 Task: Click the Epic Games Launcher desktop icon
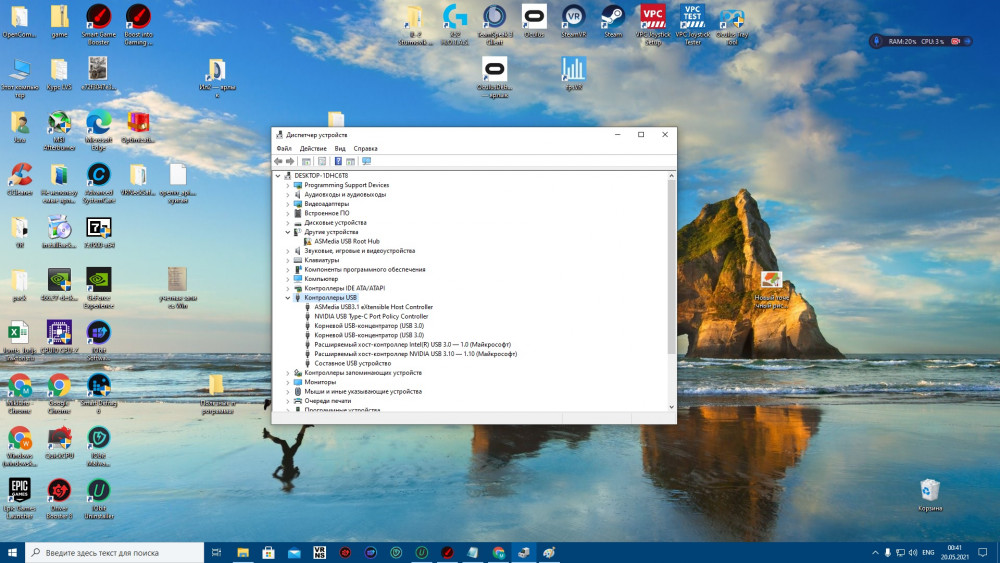click(x=19, y=490)
